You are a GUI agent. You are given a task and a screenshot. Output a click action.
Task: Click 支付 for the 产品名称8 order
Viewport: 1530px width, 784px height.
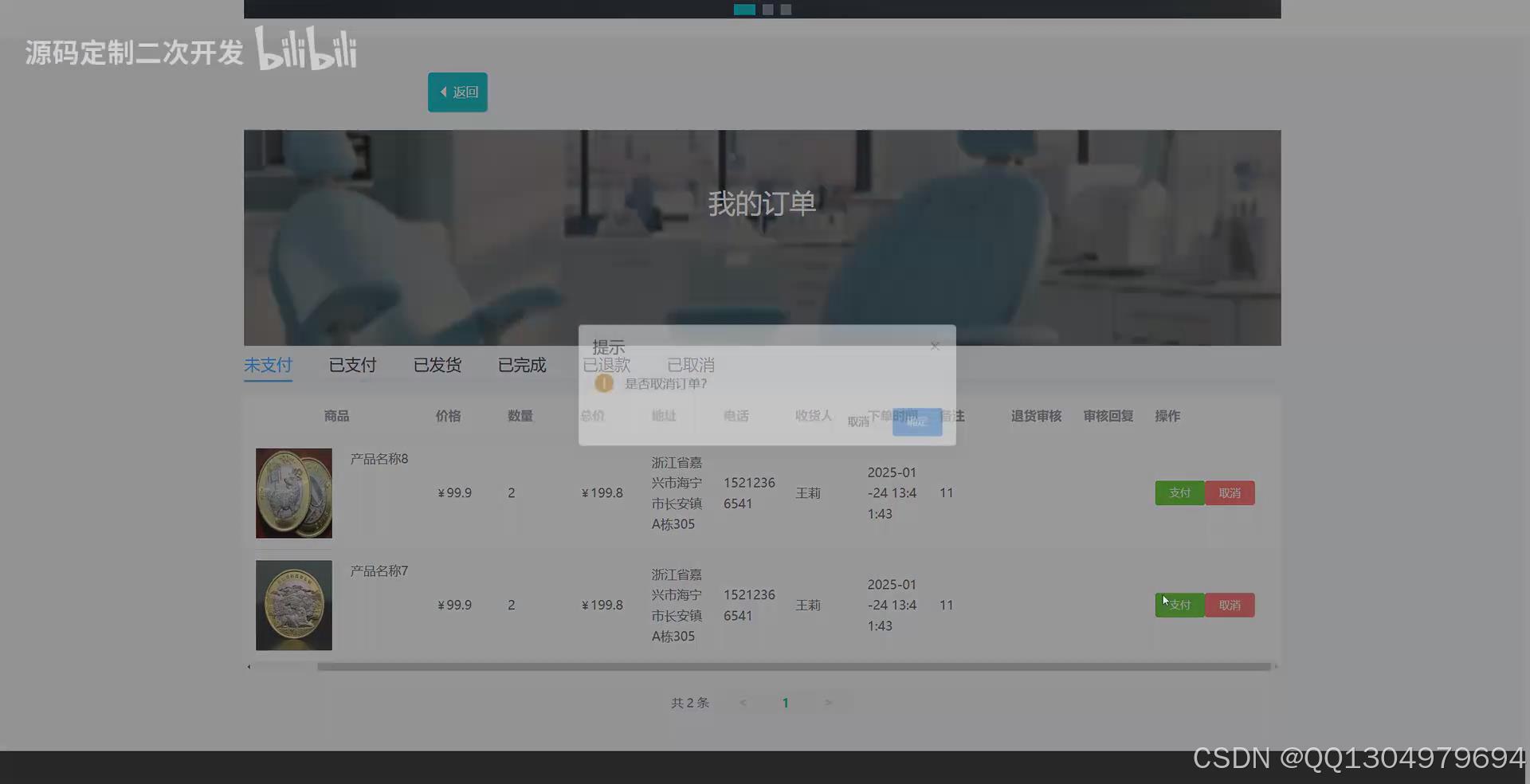tap(1179, 492)
